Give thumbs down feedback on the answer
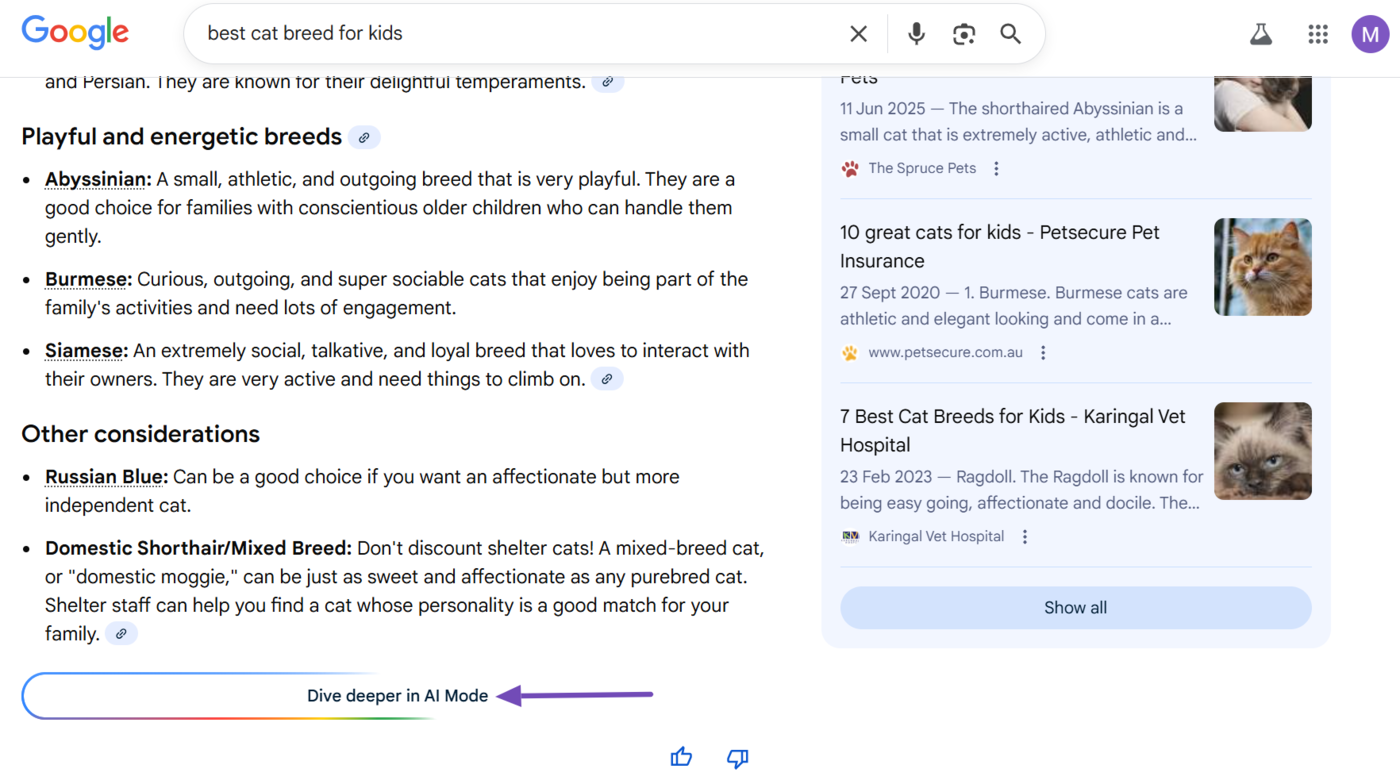The image size is (1400, 784). [737, 758]
